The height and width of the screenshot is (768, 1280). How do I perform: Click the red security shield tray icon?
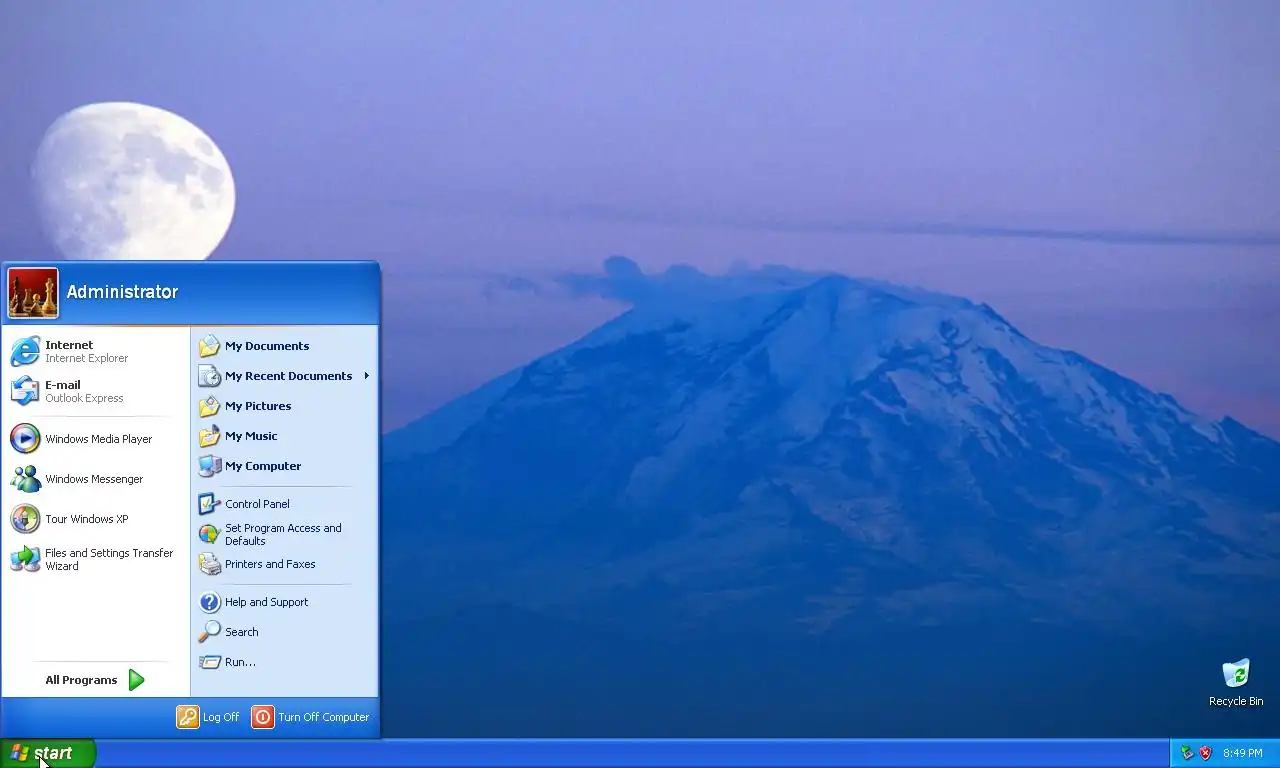[1205, 753]
